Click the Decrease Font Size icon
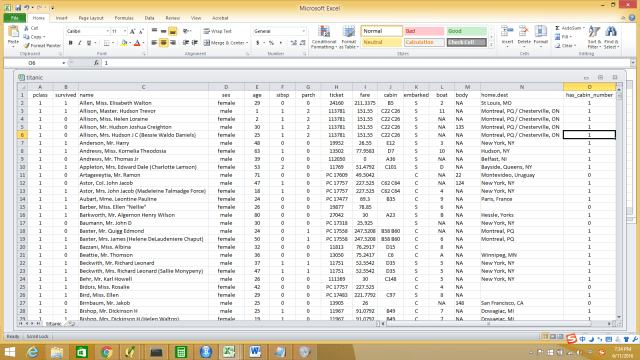 [x=141, y=31]
